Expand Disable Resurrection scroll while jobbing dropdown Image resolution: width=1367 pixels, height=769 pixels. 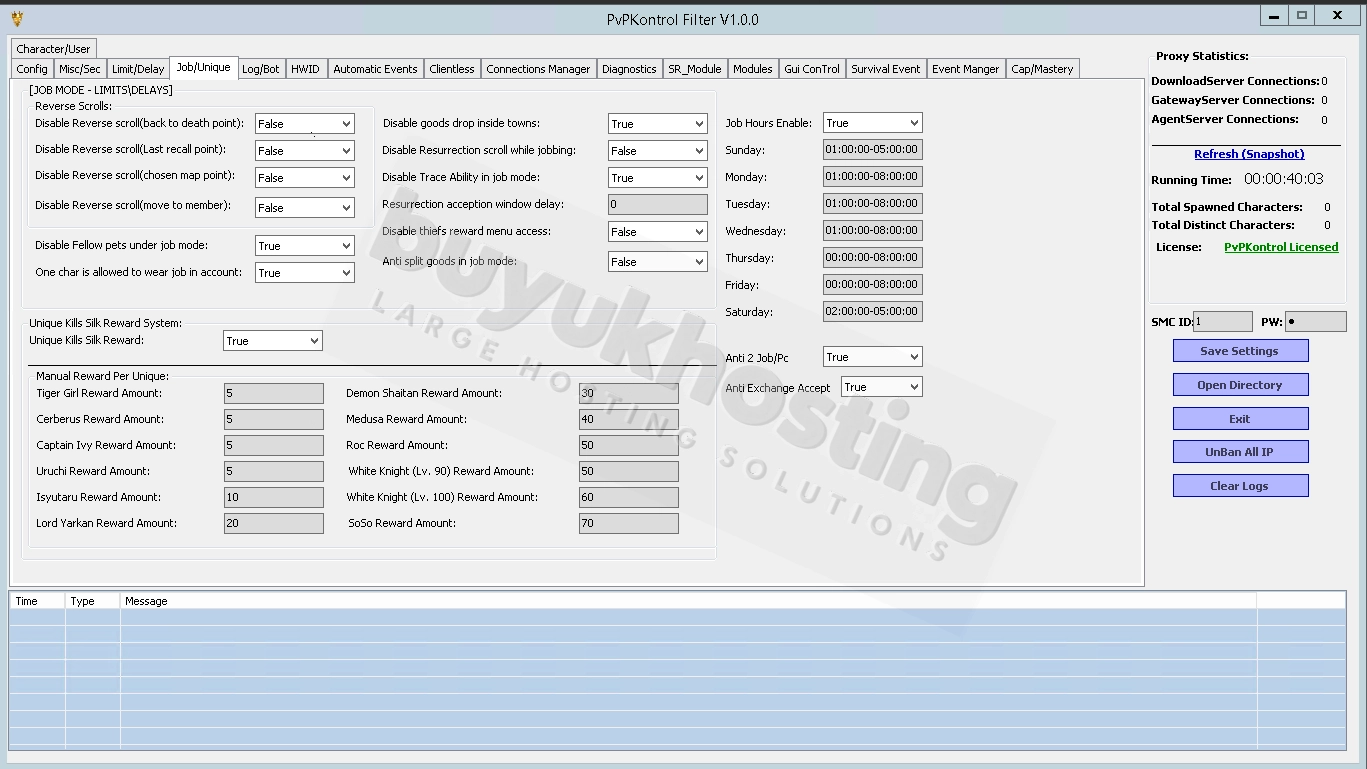point(657,151)
